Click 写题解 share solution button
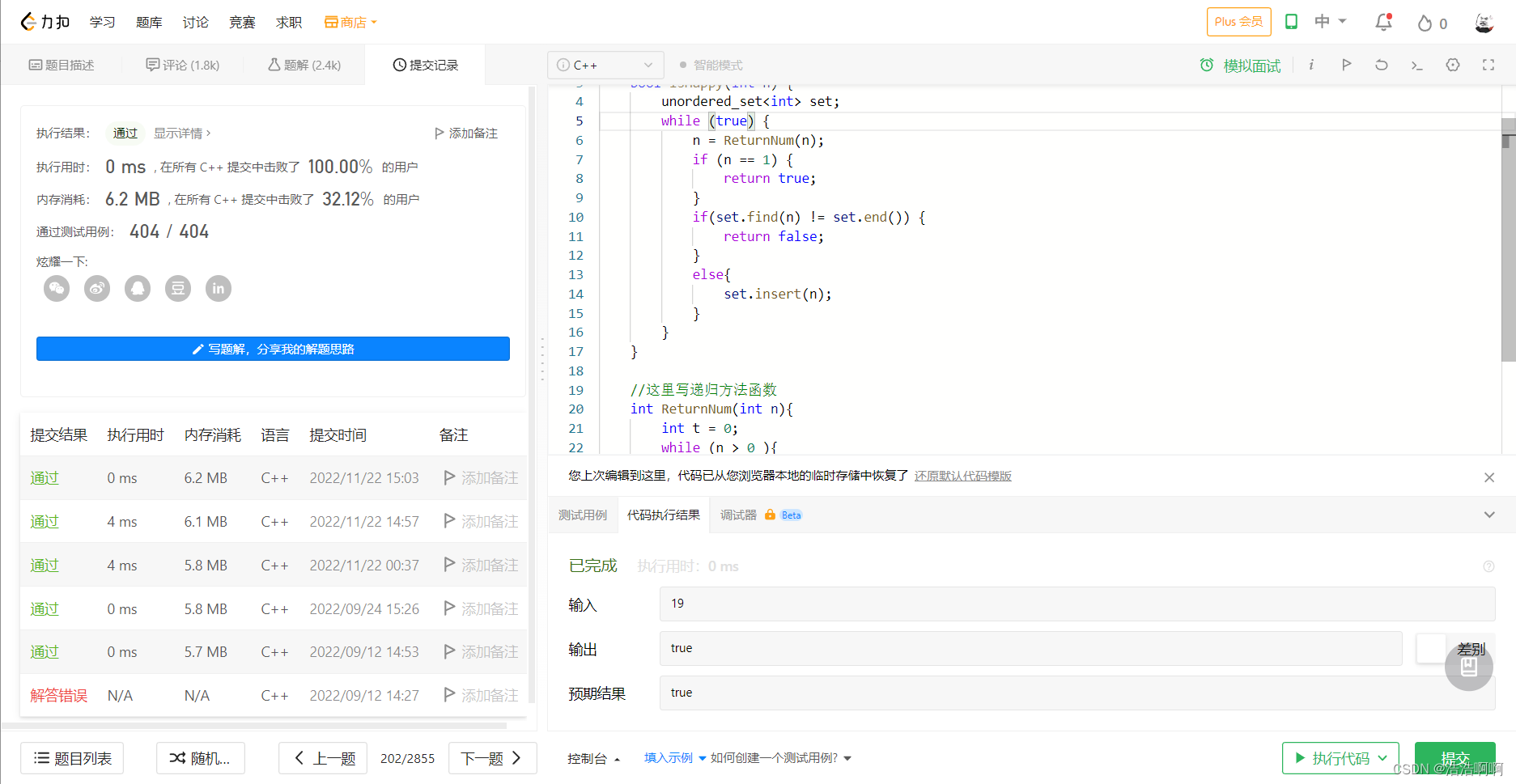The width and height of the screenshot is (1516, 784). pyautogui.click(x=273, y=349)
